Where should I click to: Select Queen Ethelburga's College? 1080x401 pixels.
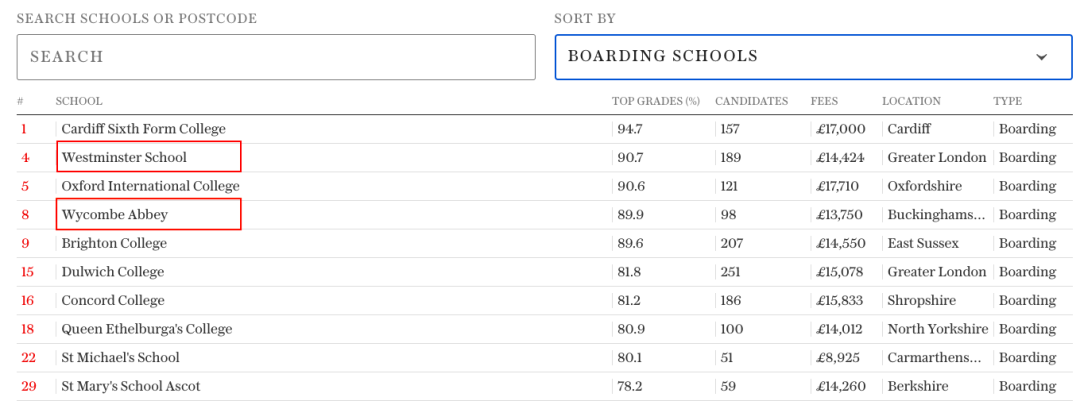tap(147, 329)
